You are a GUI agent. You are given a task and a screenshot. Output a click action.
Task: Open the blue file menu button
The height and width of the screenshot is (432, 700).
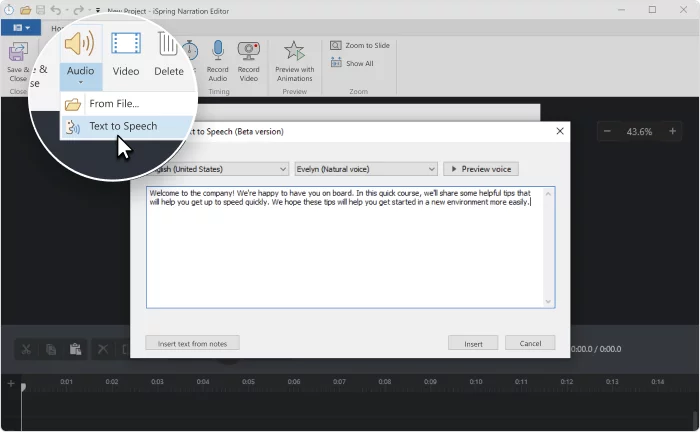(x=21, y=28)
